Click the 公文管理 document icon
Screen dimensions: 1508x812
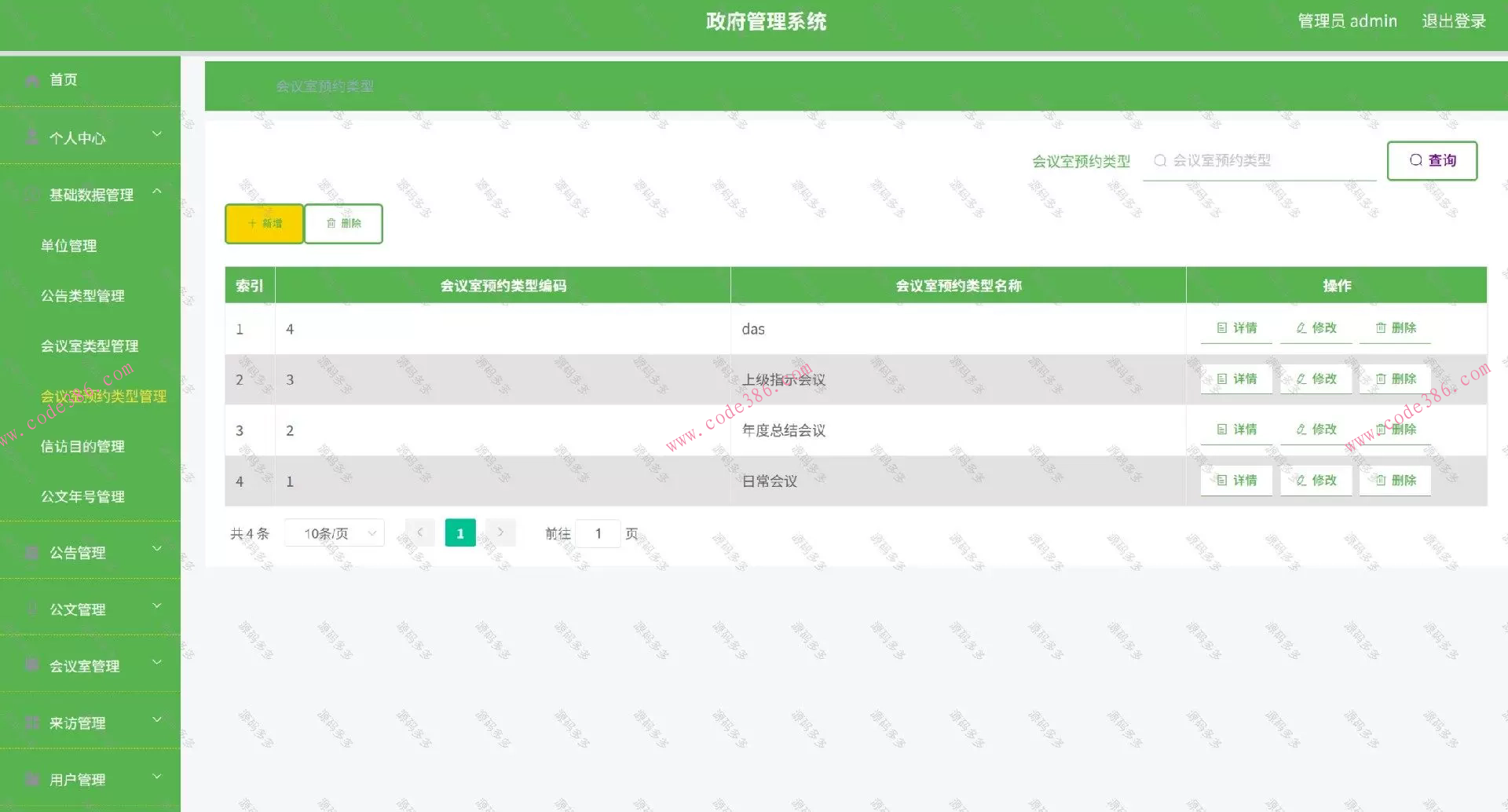(x=31, y=608)
